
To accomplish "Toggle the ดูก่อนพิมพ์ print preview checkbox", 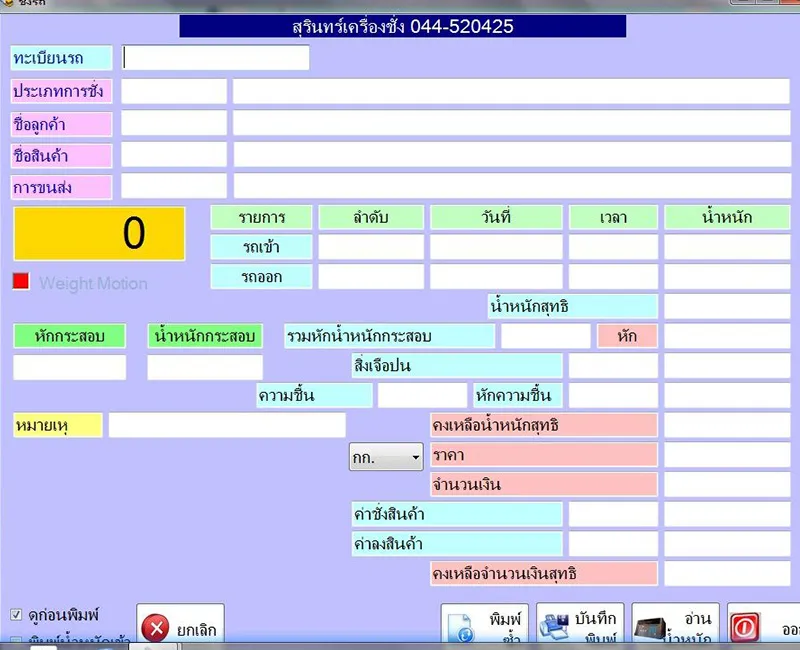I will pos(16,614).
